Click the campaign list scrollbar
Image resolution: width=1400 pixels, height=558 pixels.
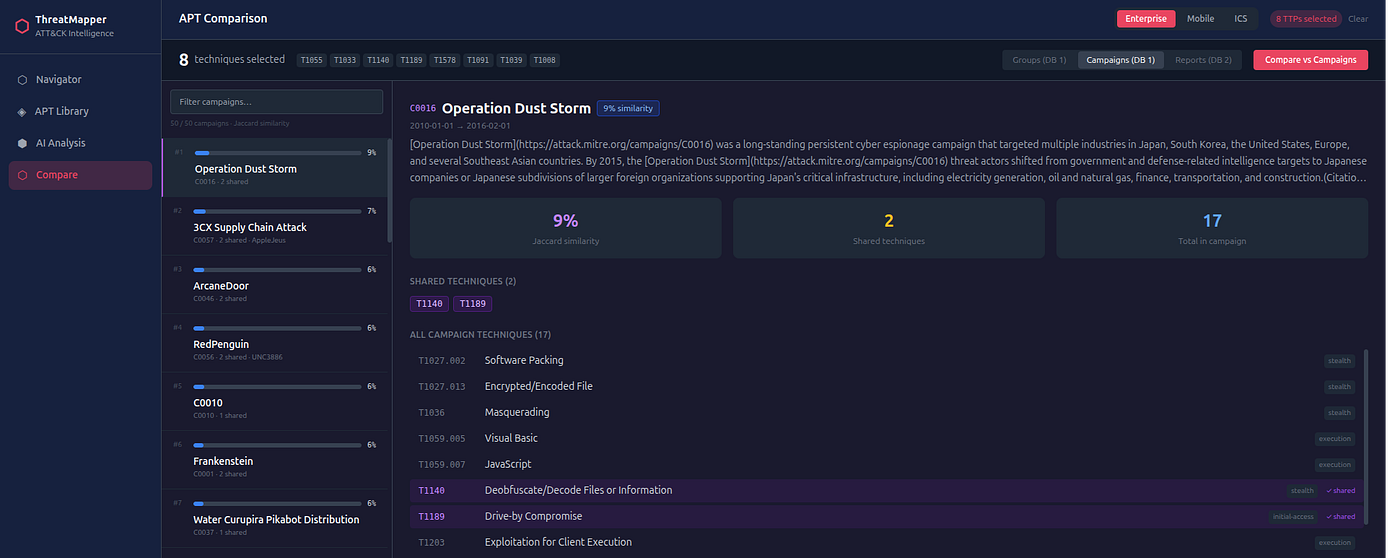pyautogui.click(x=390, y=190)
